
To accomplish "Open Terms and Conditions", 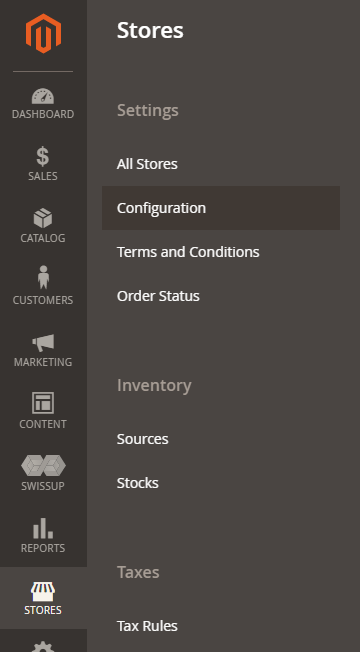I will [x=188, y=252].
